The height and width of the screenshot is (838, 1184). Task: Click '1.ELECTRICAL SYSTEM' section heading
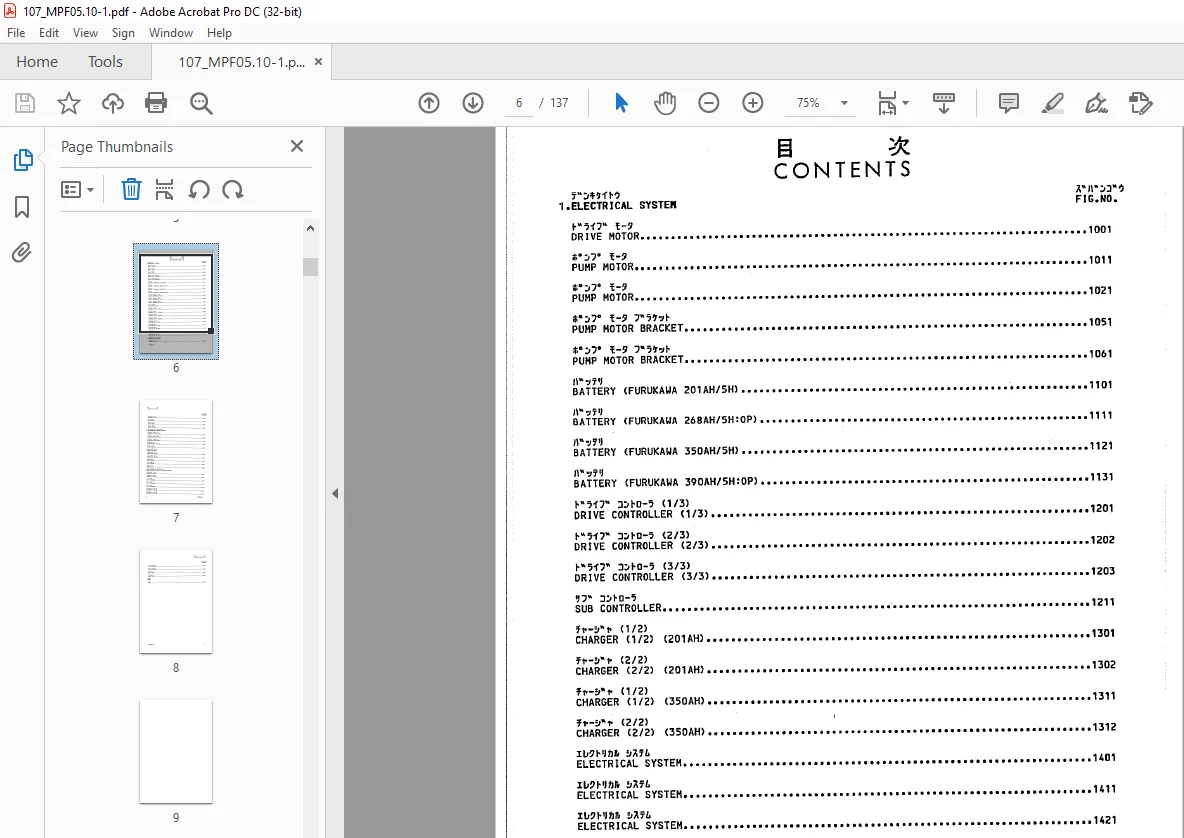[x=618, y=205]
